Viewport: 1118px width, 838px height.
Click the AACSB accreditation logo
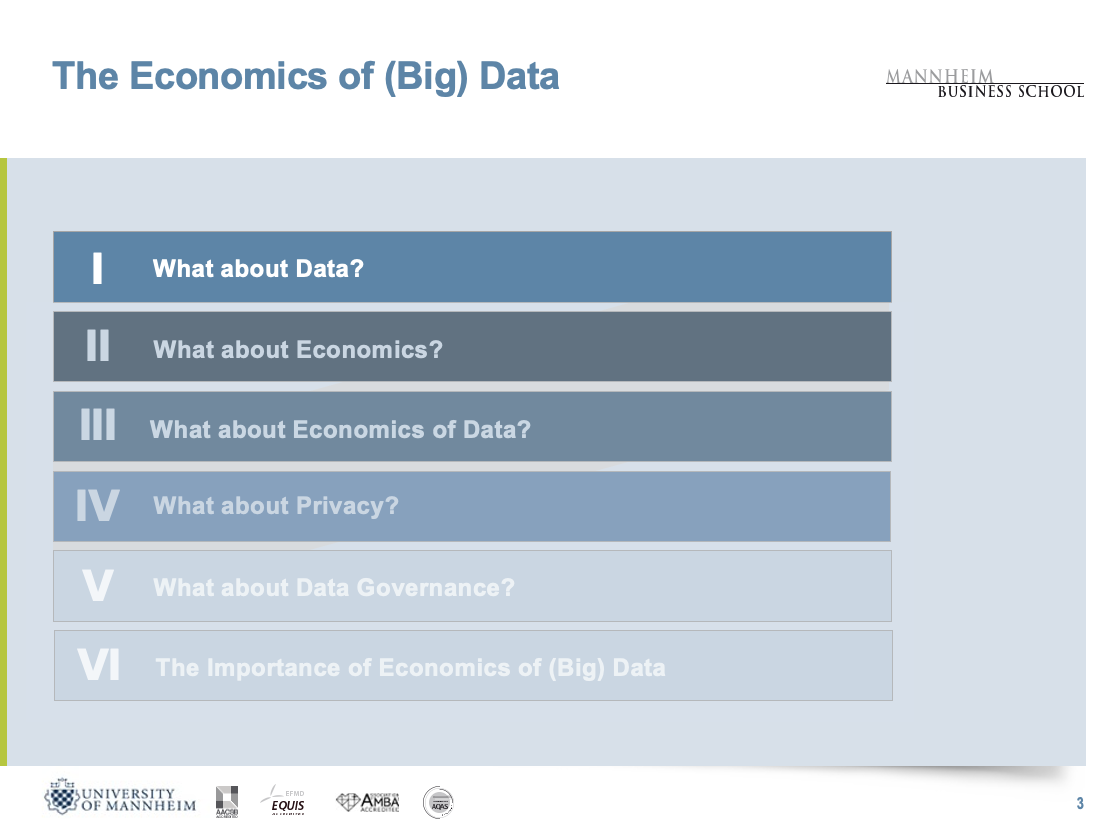227,800
